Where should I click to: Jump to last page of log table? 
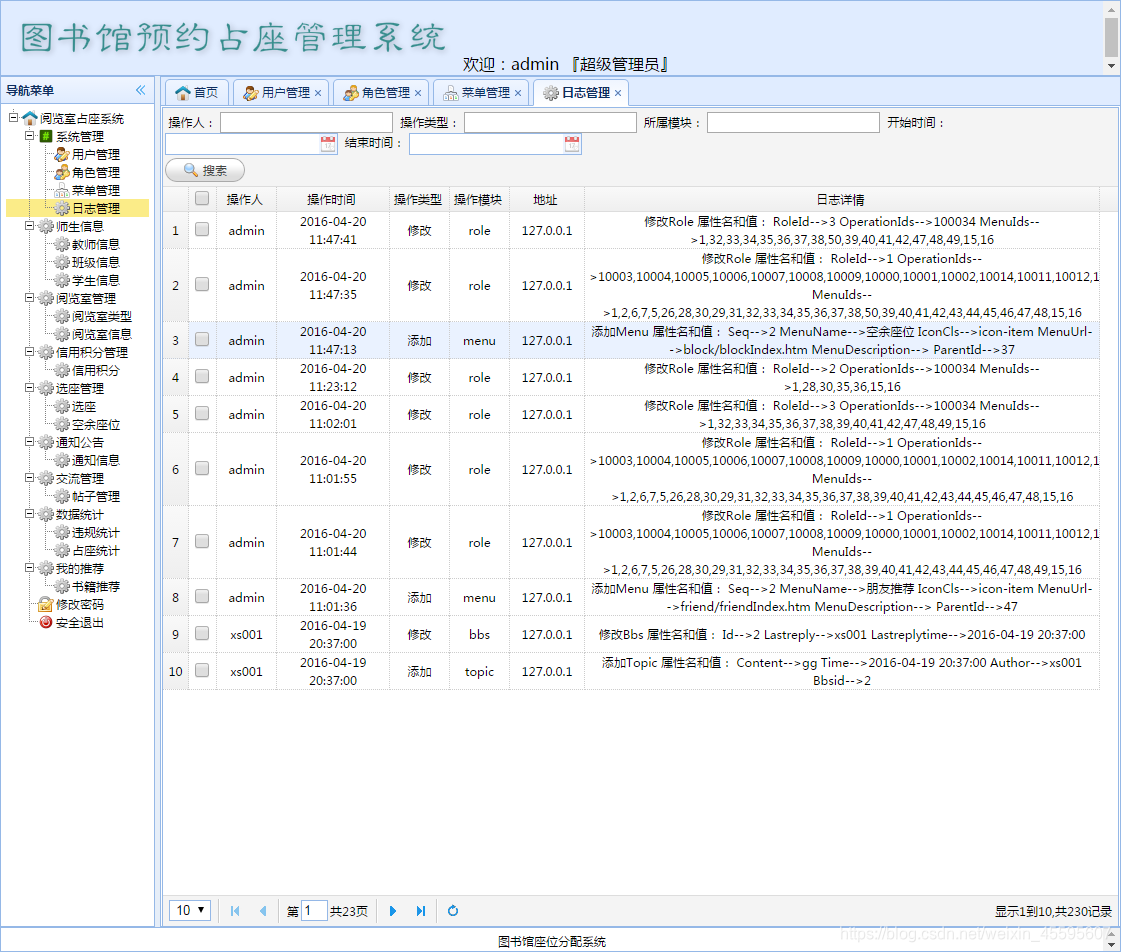pyautogui.click(x=420, y=911)
